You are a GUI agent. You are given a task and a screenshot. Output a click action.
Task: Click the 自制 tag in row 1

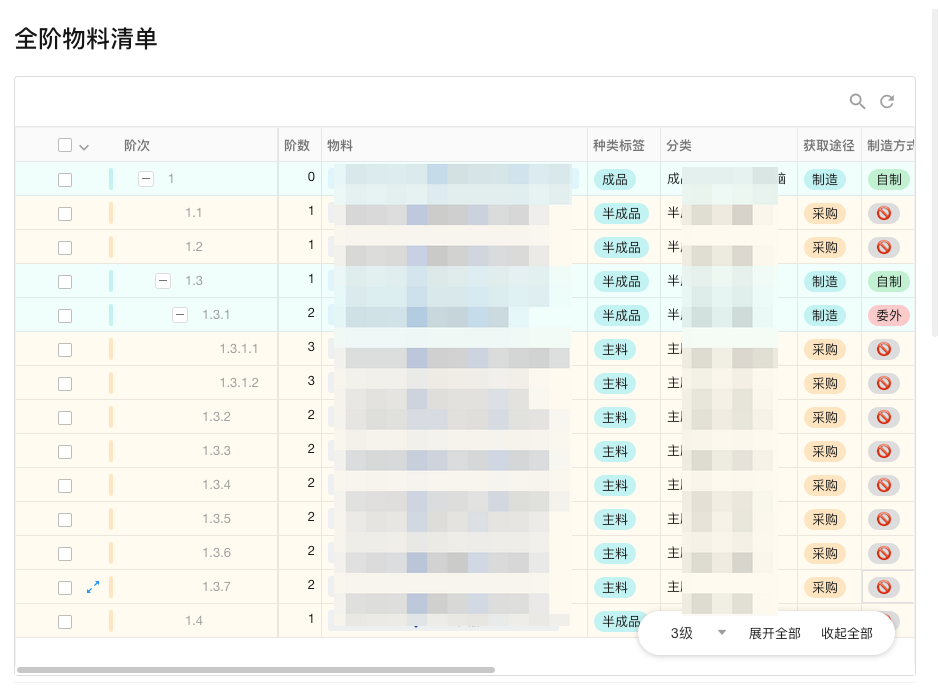[x=888, y=180]
